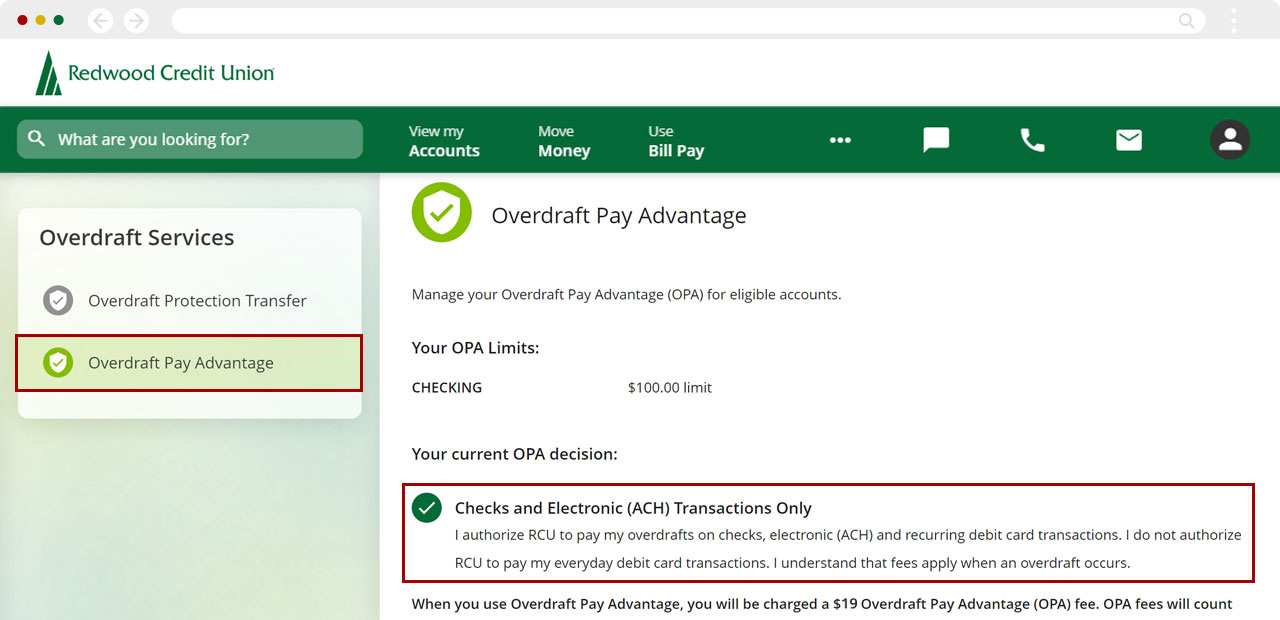Screen dimensions: 1280x620
Task: Open the user profile avatar icon
Action: click(x=1230, y=140)
